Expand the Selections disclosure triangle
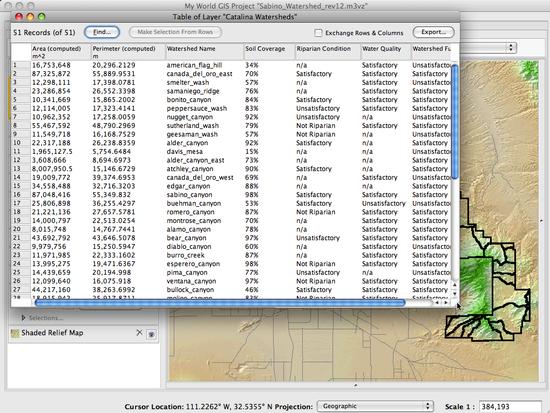The image size is (550, 413). [x=23, y=318]
